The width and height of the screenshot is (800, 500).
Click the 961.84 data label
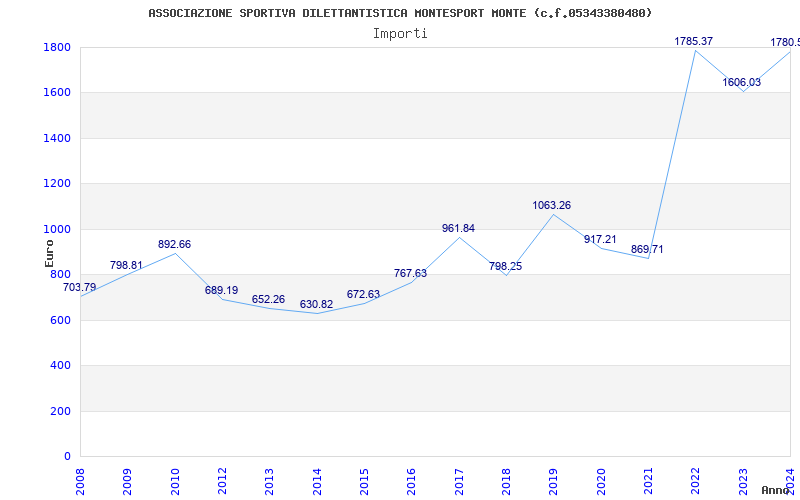(x=458, y=229)
